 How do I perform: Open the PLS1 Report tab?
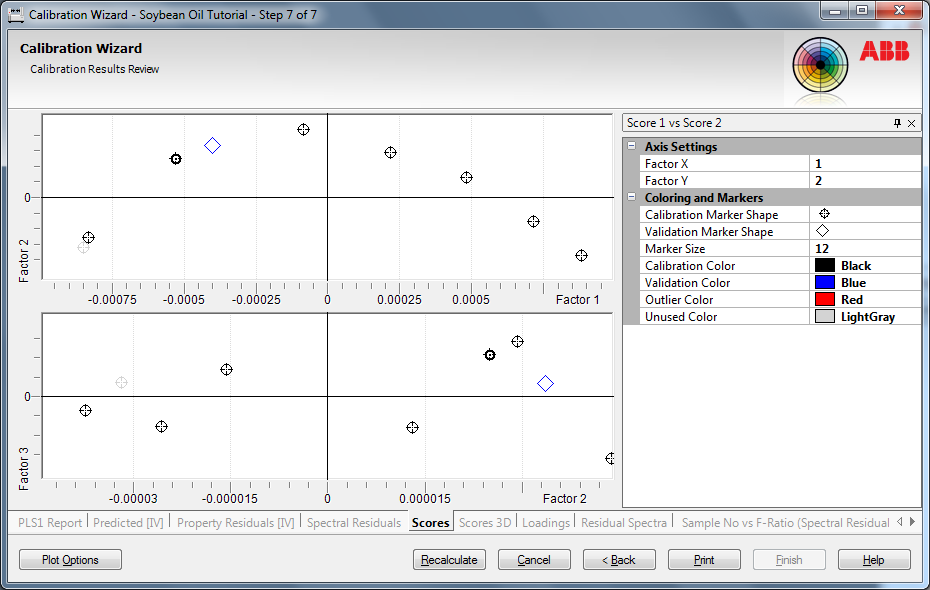coord(50,523)
